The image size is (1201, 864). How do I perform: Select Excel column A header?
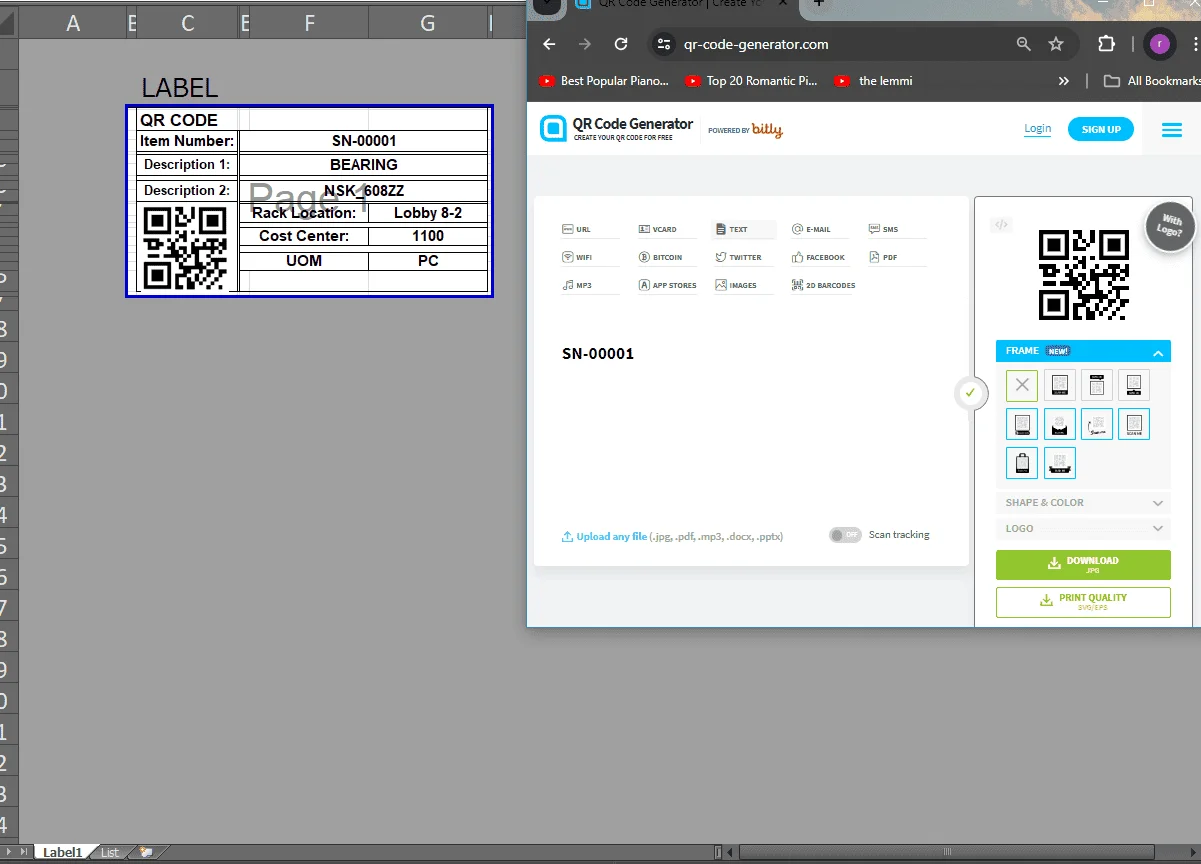73,23
